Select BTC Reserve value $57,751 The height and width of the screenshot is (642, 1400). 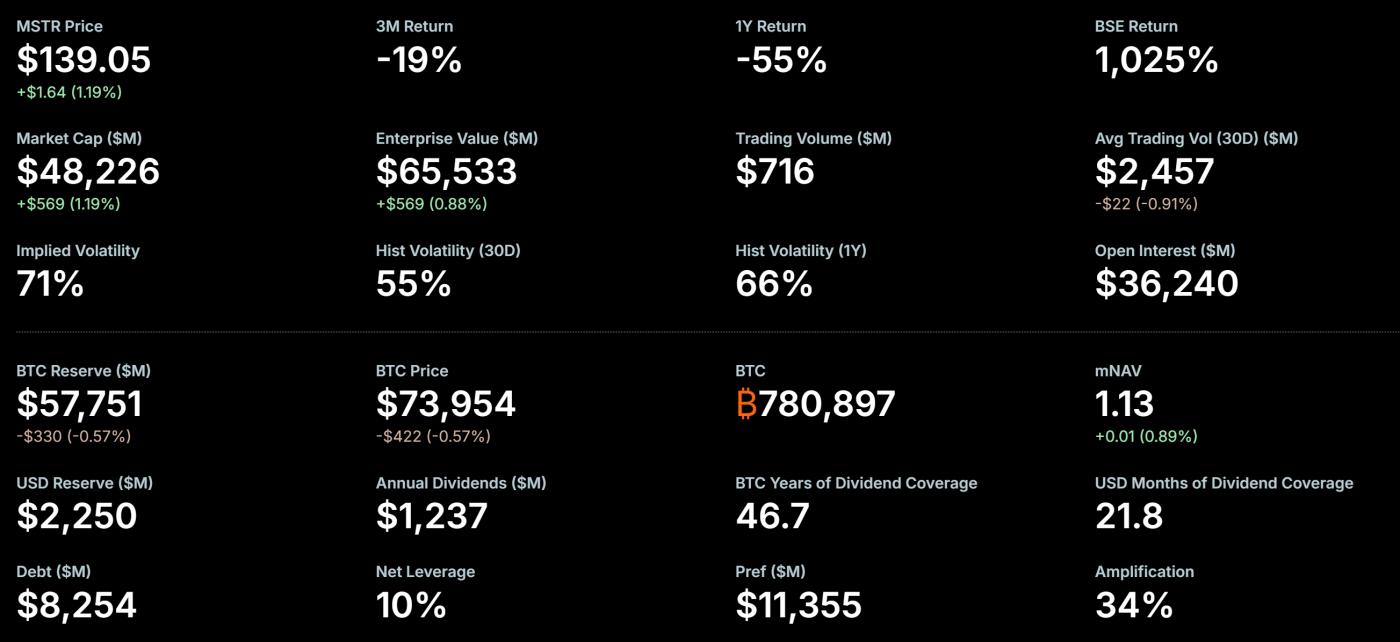tap(79, 404)
